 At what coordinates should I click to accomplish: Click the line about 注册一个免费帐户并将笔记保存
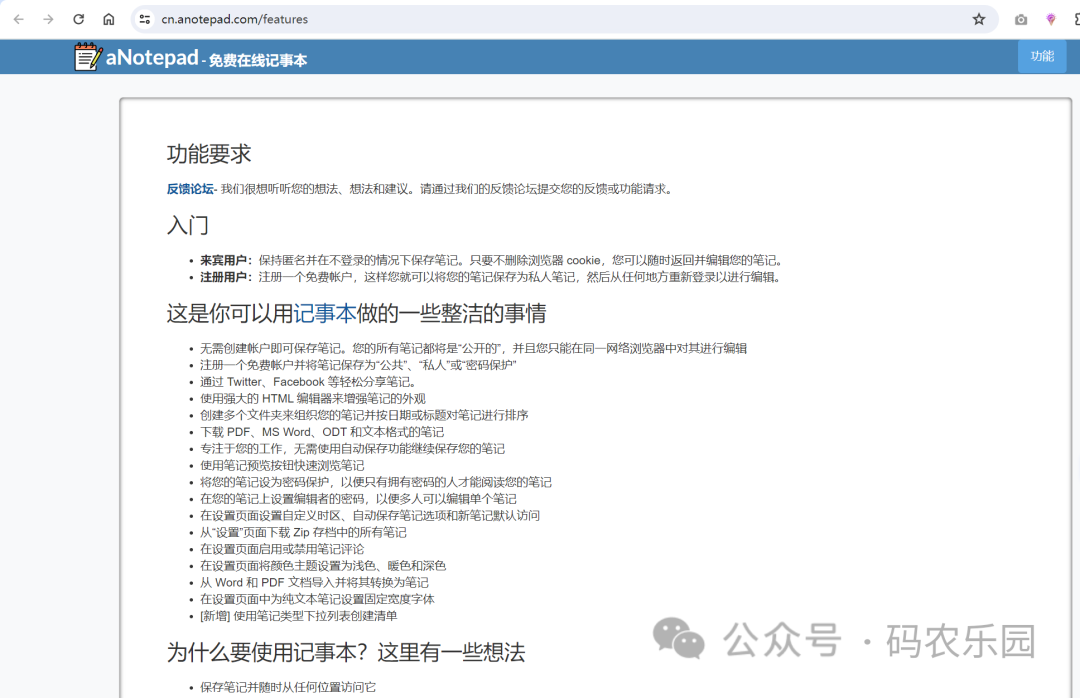click(x=358, y=365)
